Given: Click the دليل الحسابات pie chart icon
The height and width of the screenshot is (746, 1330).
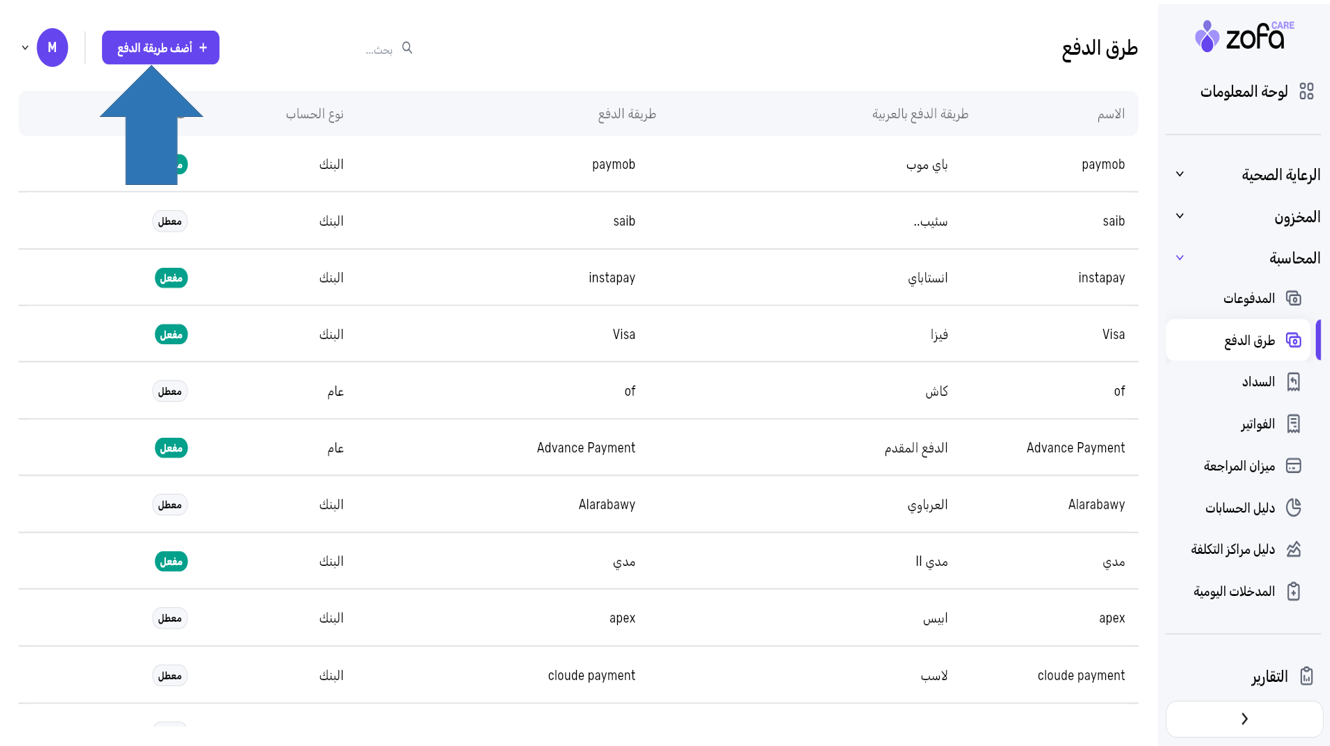Looking at the screenshot, I should click(1293, 508).
